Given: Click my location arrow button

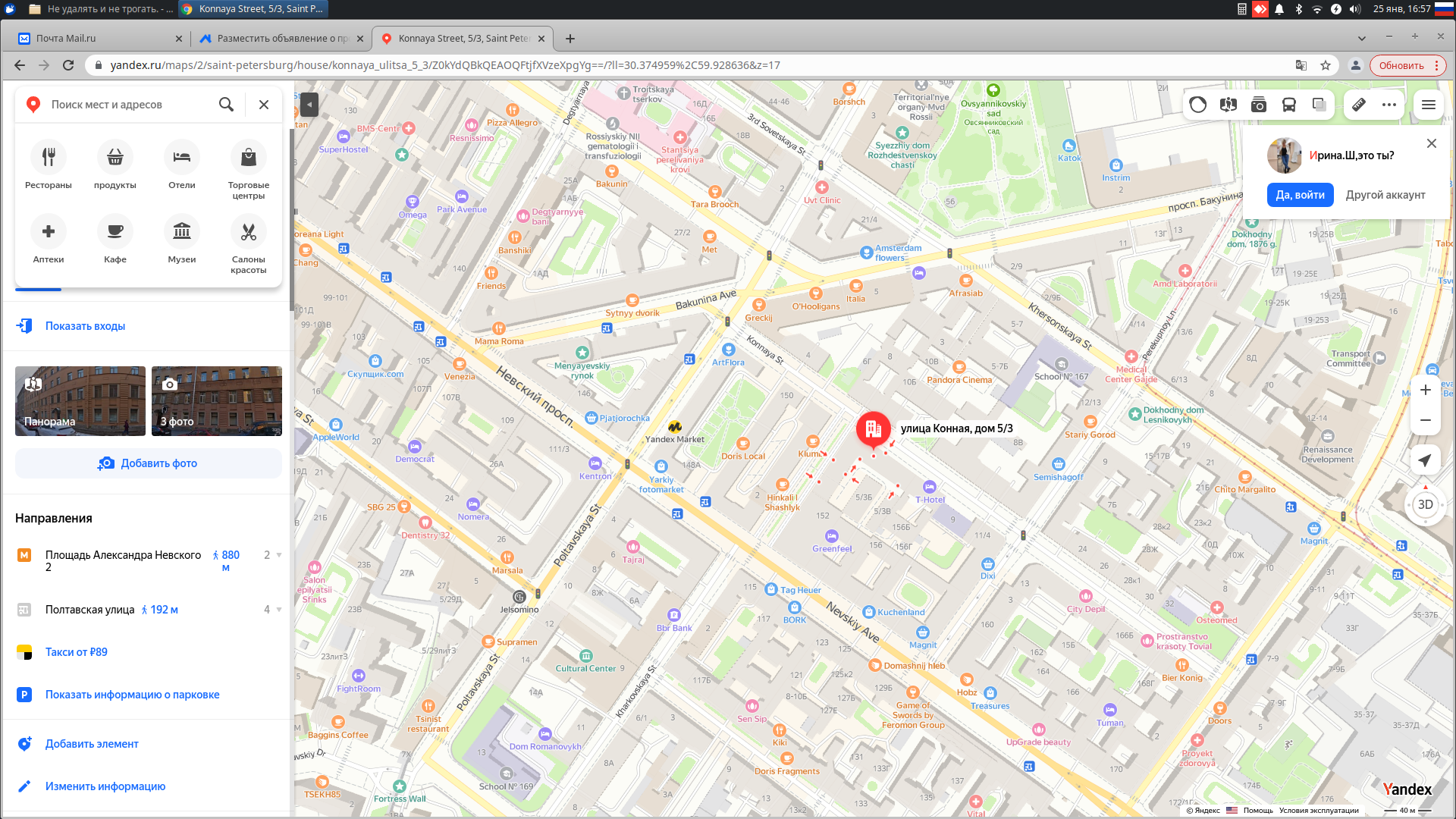Looking at the screenshot, I should [x=1425, y=460].
